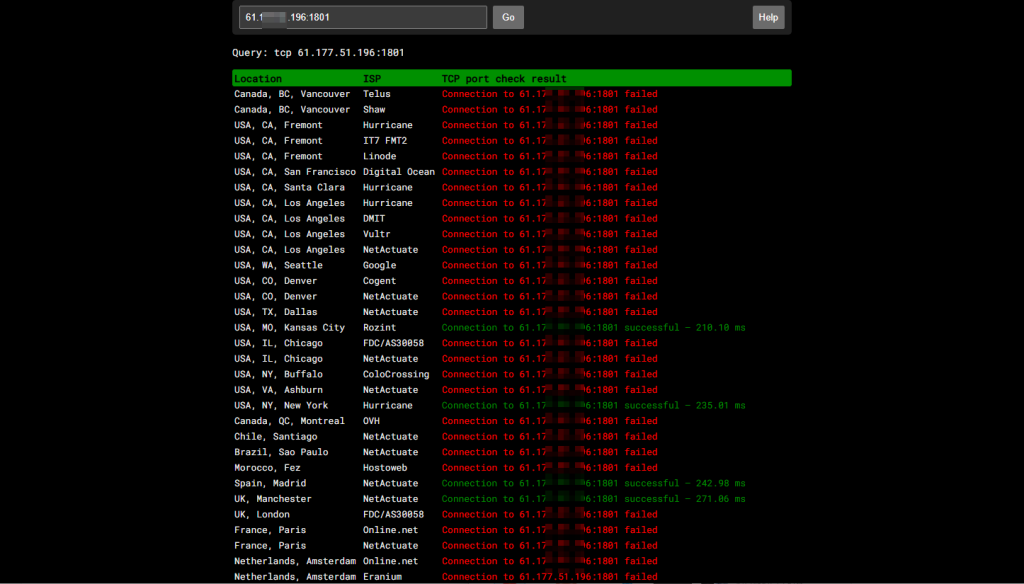1024x584 pixels.
Task: Click the Location column header
Action: (258, 78)
